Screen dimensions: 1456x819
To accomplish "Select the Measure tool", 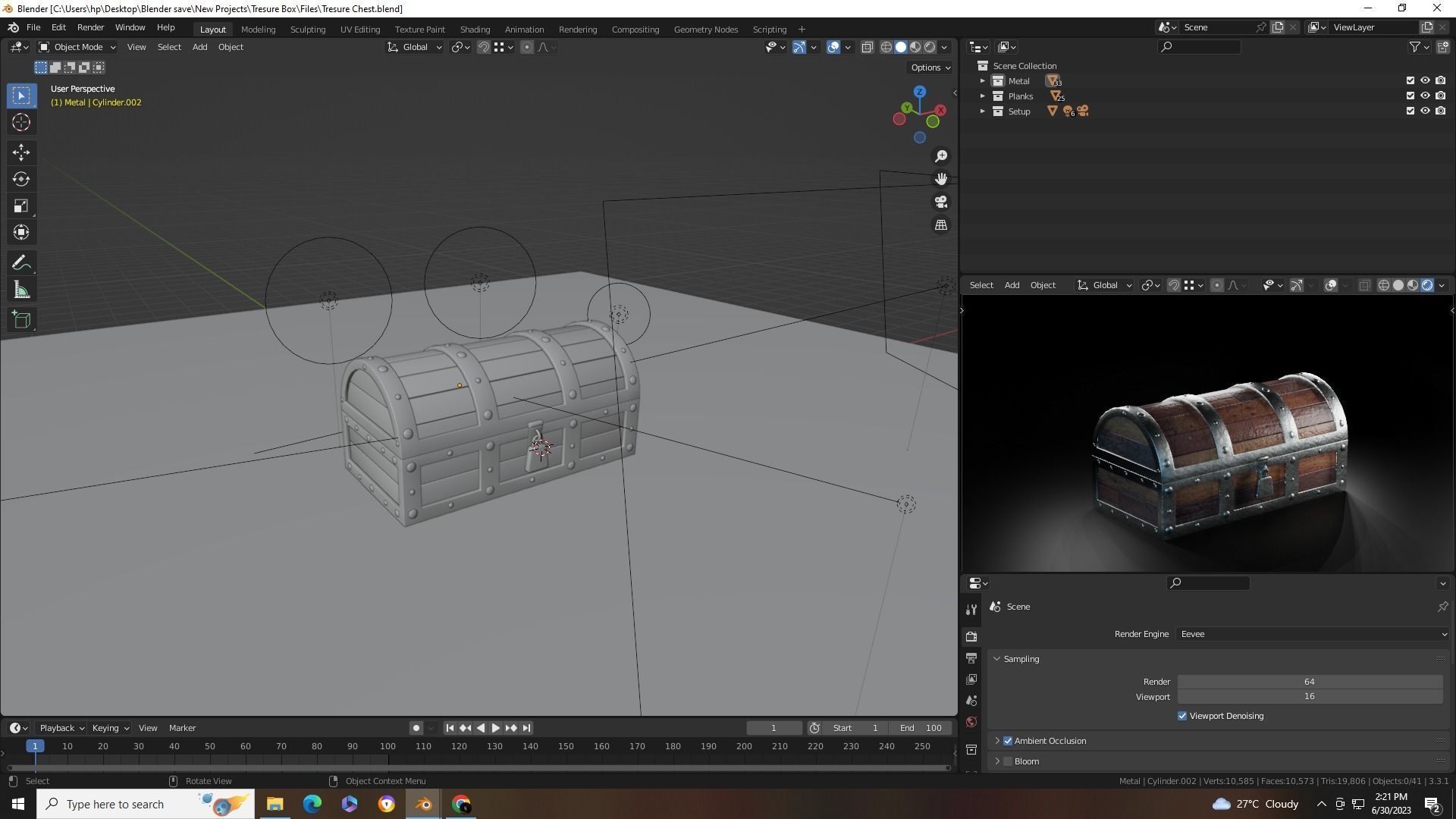I will pyautogui.click(x=21, y=290).
